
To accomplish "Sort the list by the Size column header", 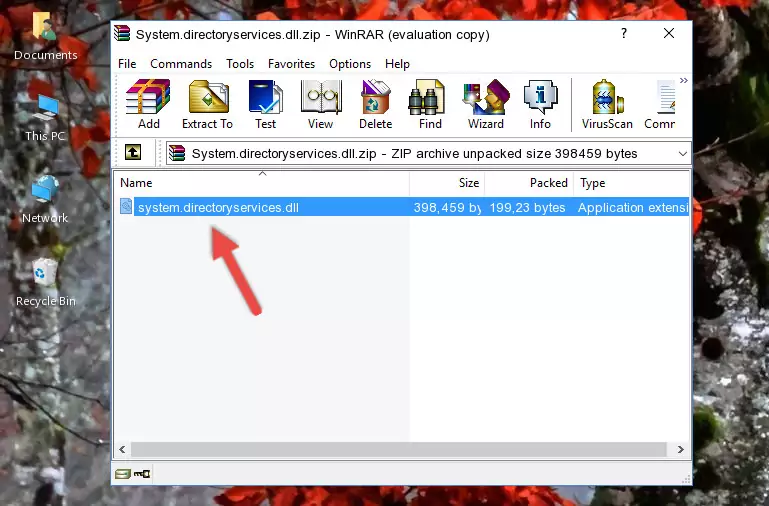I will tap(447, 183).
